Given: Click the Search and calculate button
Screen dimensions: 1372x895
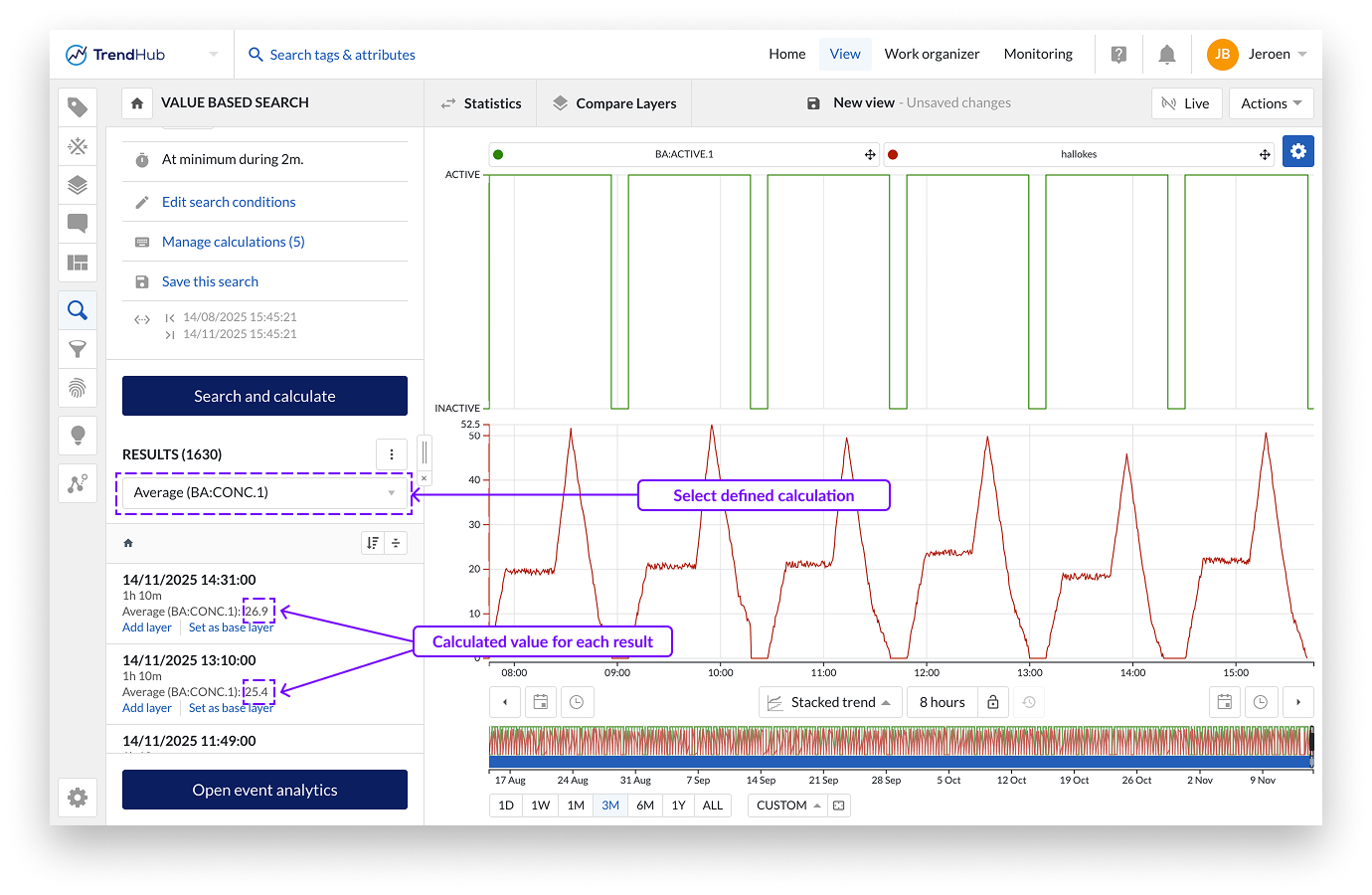Looking at the screenshot, I should (x=264, y=396).
